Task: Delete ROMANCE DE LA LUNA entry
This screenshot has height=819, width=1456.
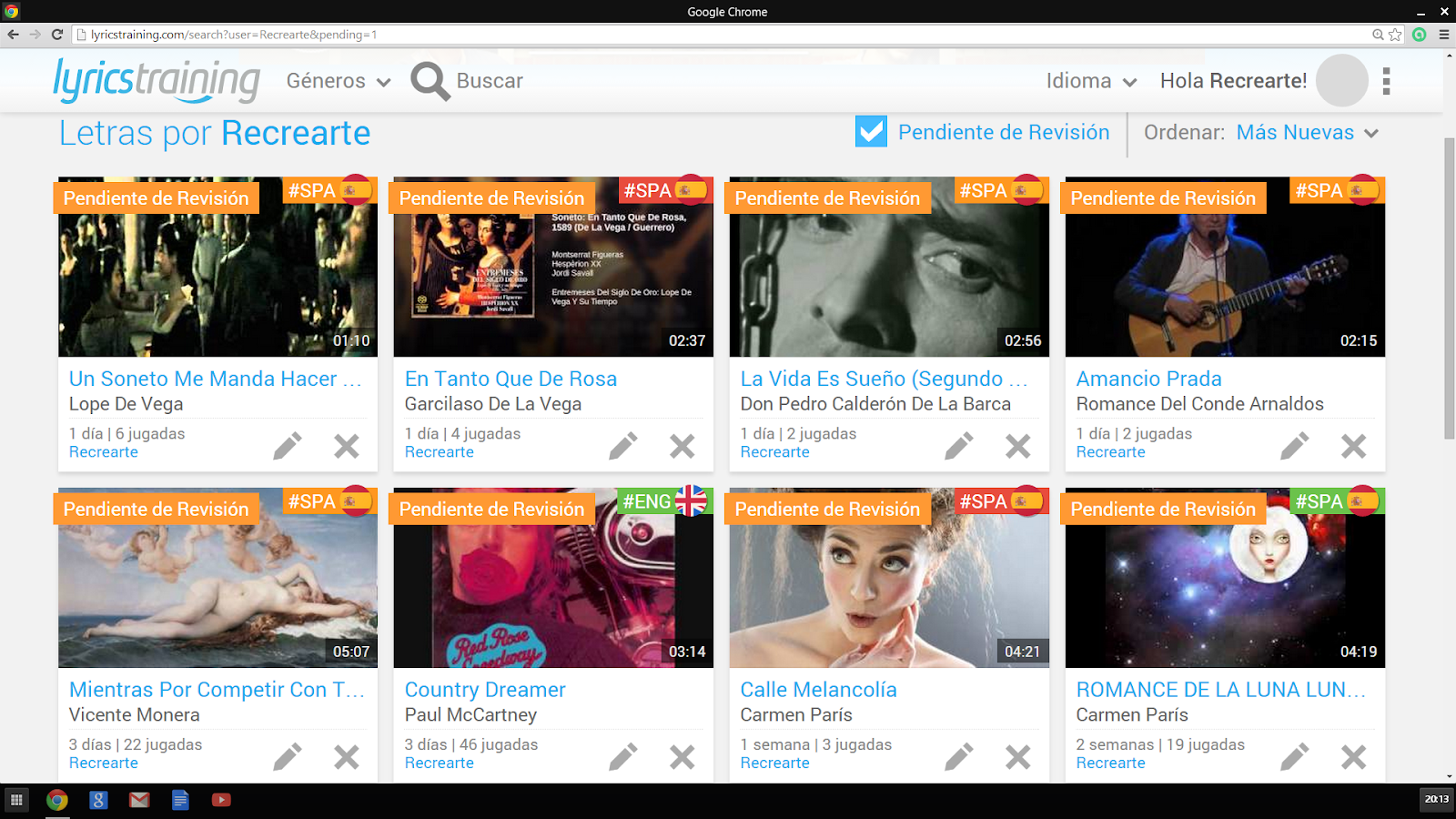Action: pos(1354,757)
